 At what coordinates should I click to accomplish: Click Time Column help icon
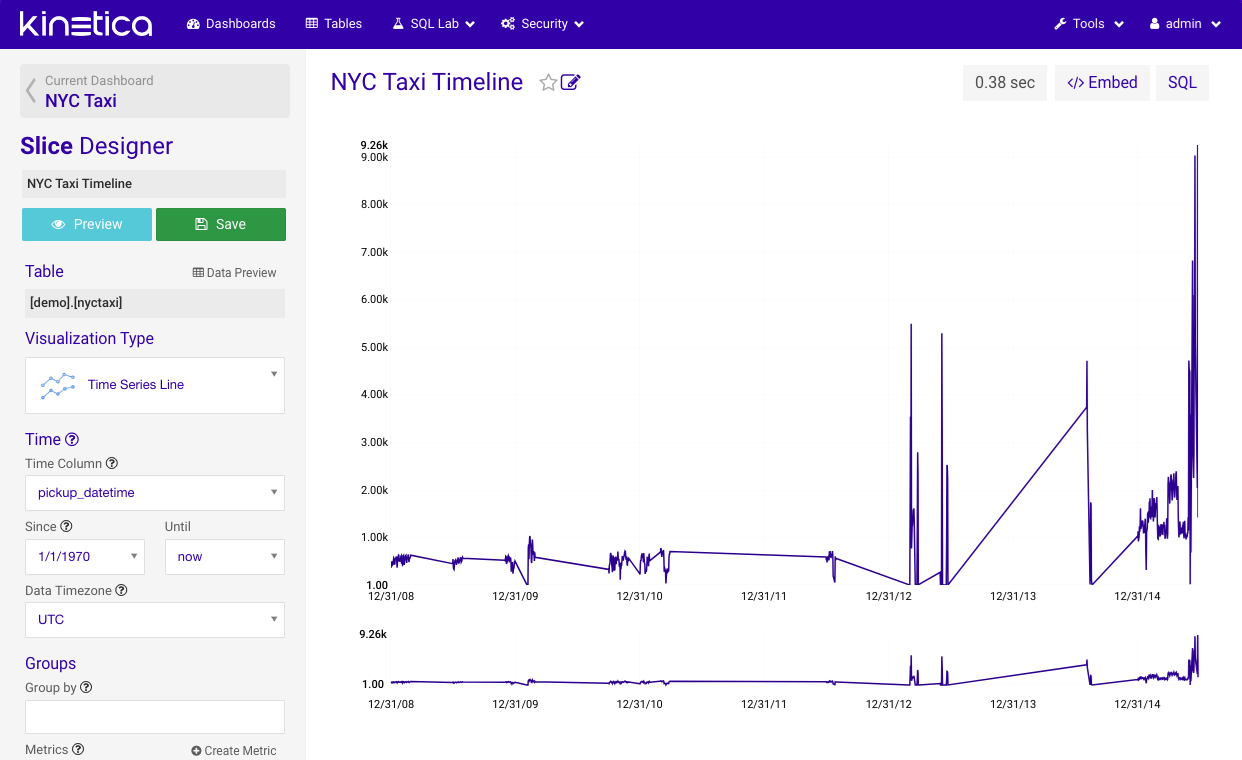coord(112,464)
